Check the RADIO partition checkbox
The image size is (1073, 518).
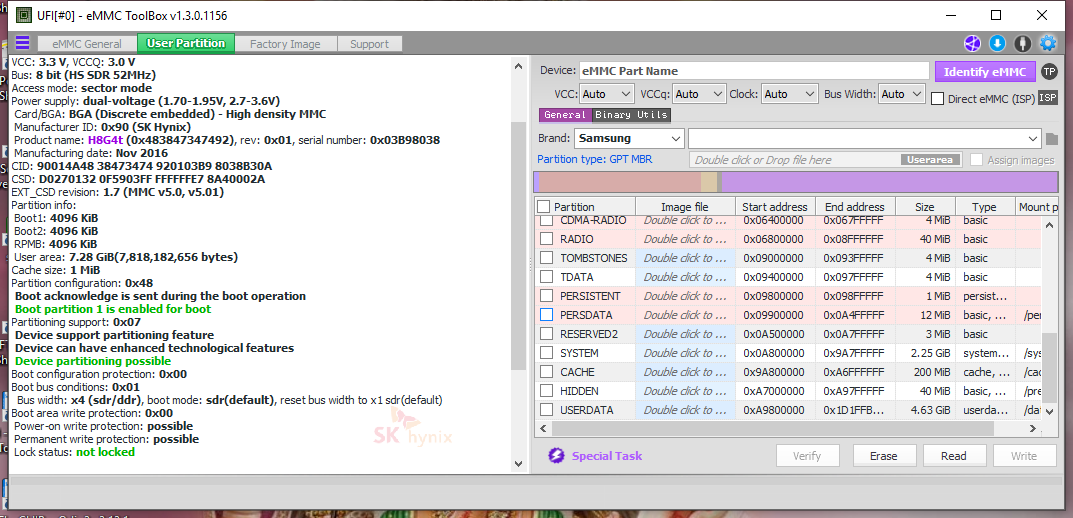546,239
